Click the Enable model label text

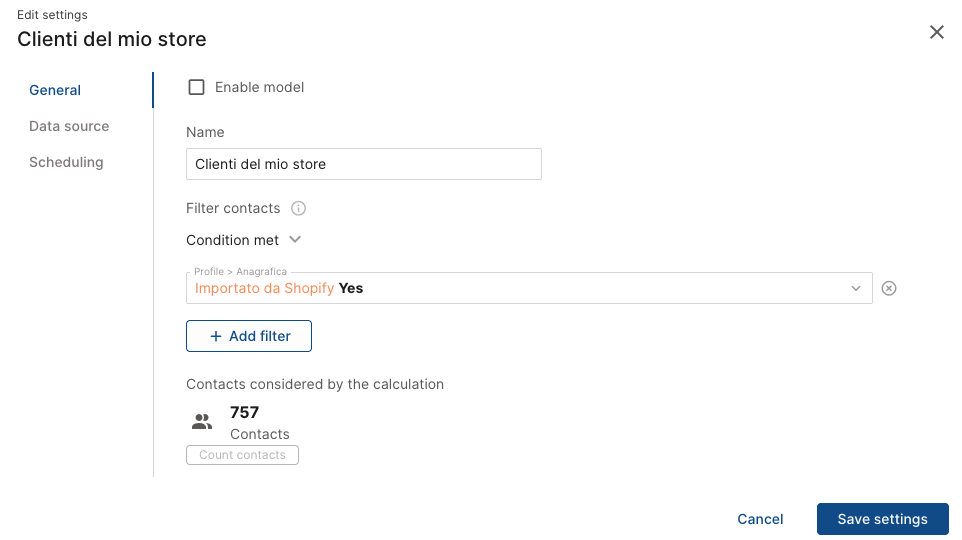pyautogui.click(x=259, y=87)
